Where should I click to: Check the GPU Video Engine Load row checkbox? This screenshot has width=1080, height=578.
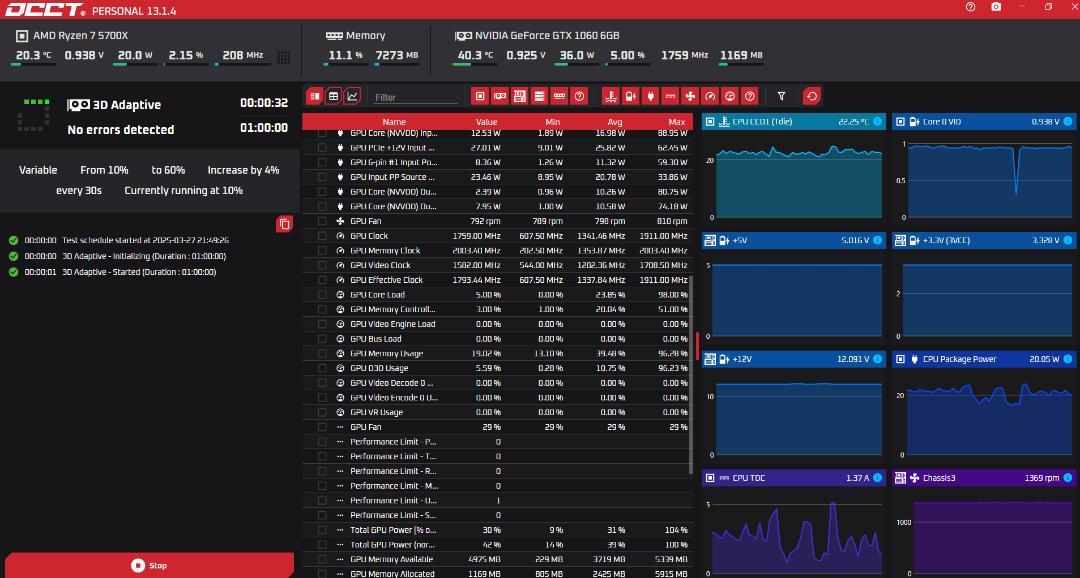(322, 324)
